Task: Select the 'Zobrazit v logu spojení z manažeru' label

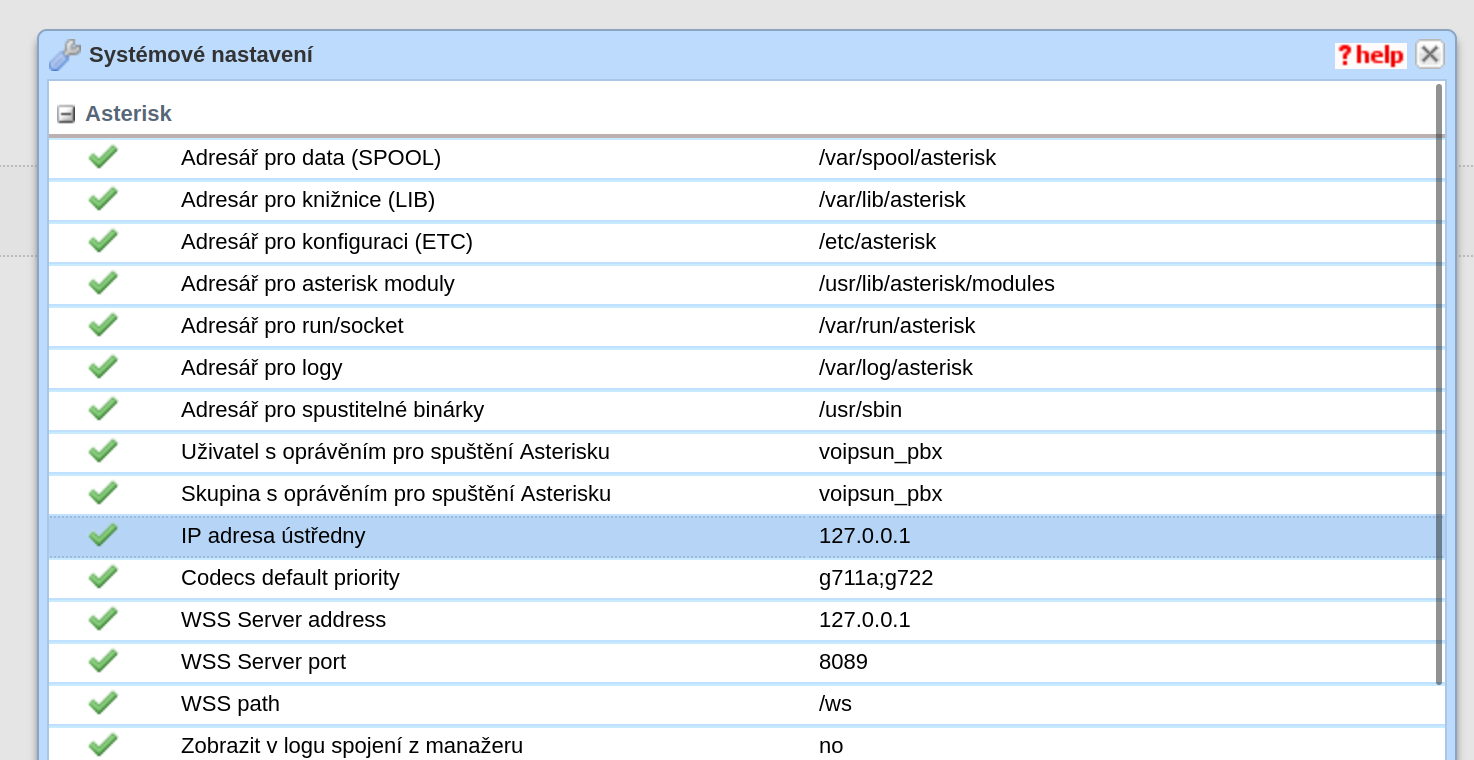Action: [351, 746]
